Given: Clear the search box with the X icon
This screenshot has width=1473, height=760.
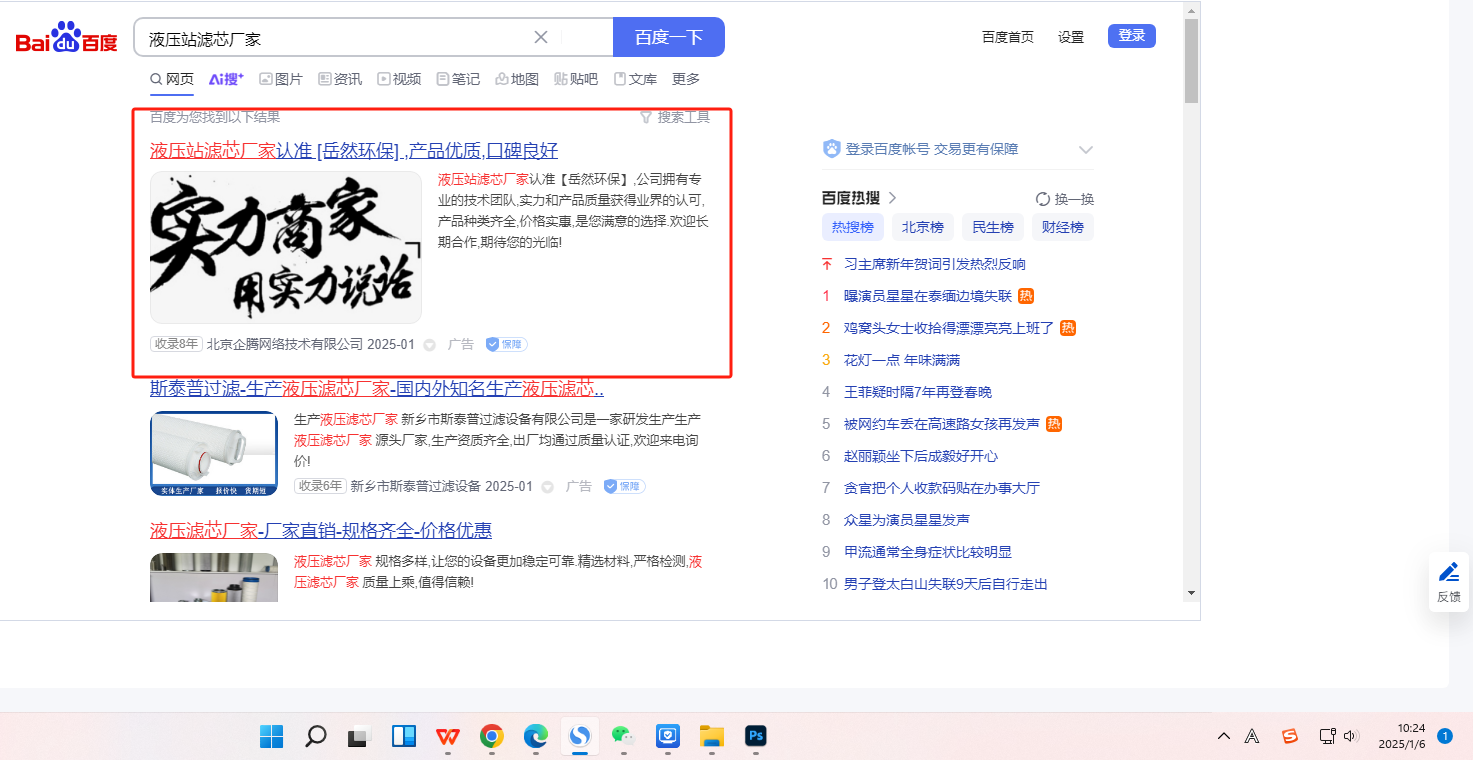Looking at the screenshot, I should tap(541, 37).
